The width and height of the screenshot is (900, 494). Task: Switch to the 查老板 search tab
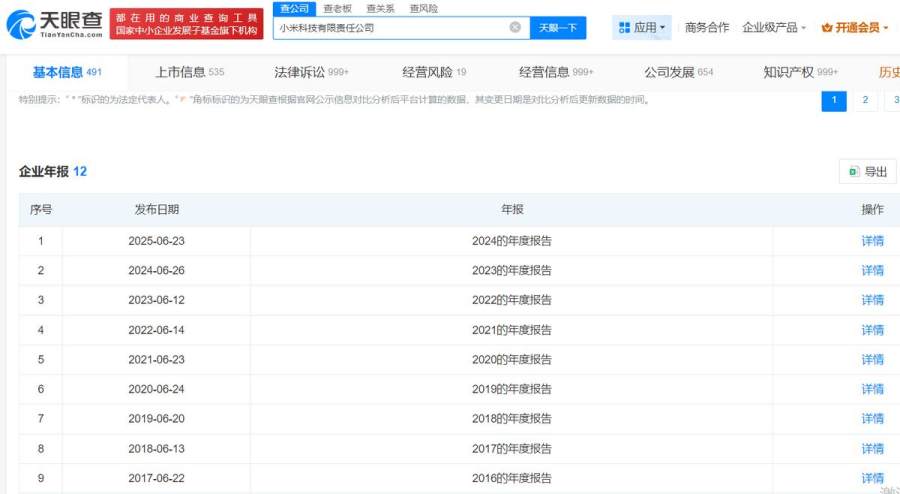coord(336,8)
